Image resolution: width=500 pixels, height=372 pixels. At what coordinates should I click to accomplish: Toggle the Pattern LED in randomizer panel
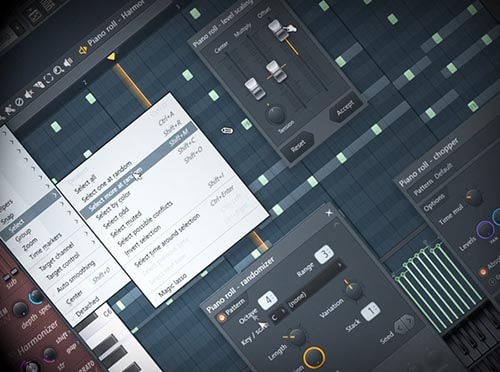pyautogui.click(x=221, y=318)
